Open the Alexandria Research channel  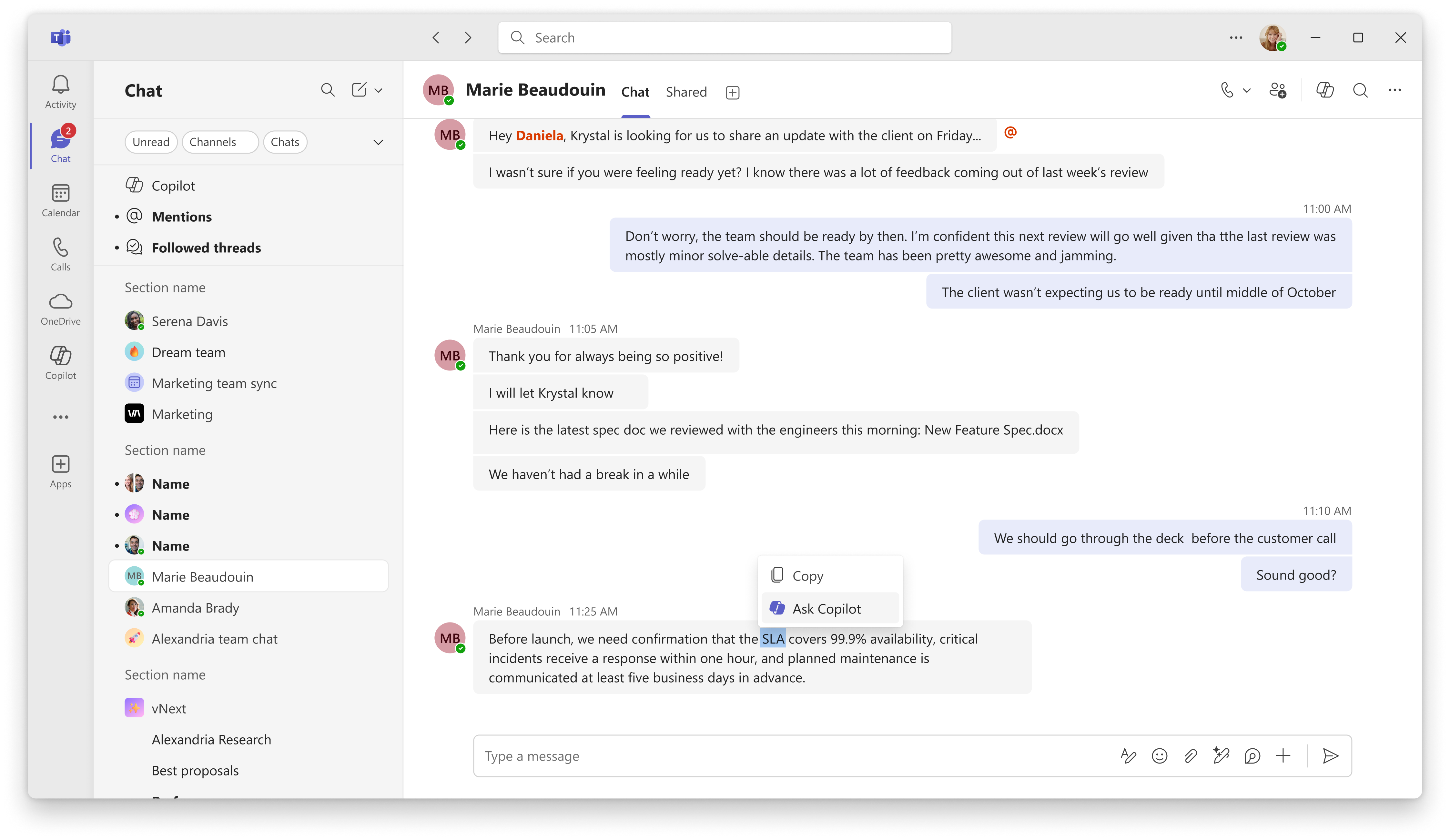[x=248, y=740]
